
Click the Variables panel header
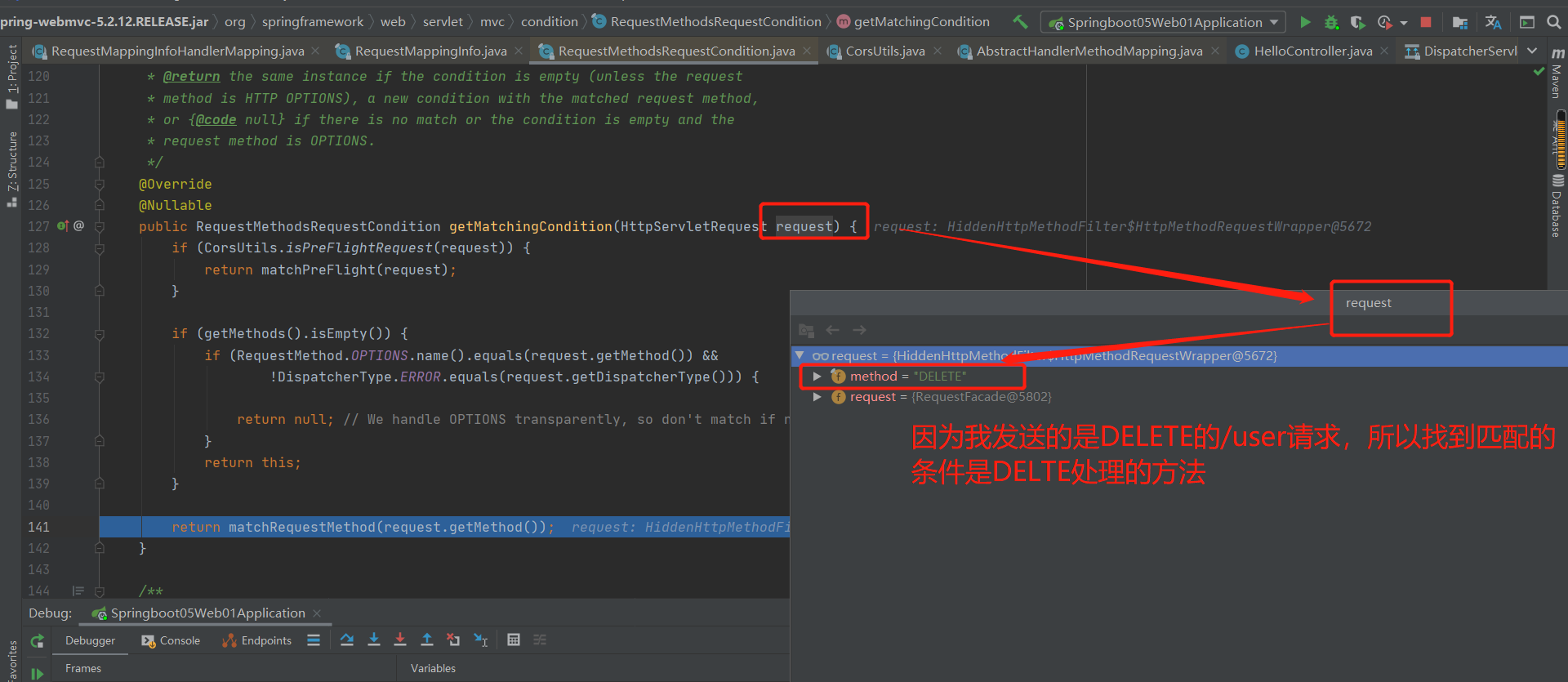(x=433, y=668)
